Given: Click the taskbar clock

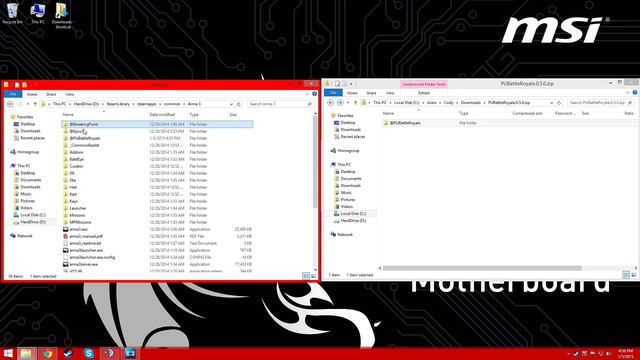Looking at the screenshot, I should coord(625,353).
